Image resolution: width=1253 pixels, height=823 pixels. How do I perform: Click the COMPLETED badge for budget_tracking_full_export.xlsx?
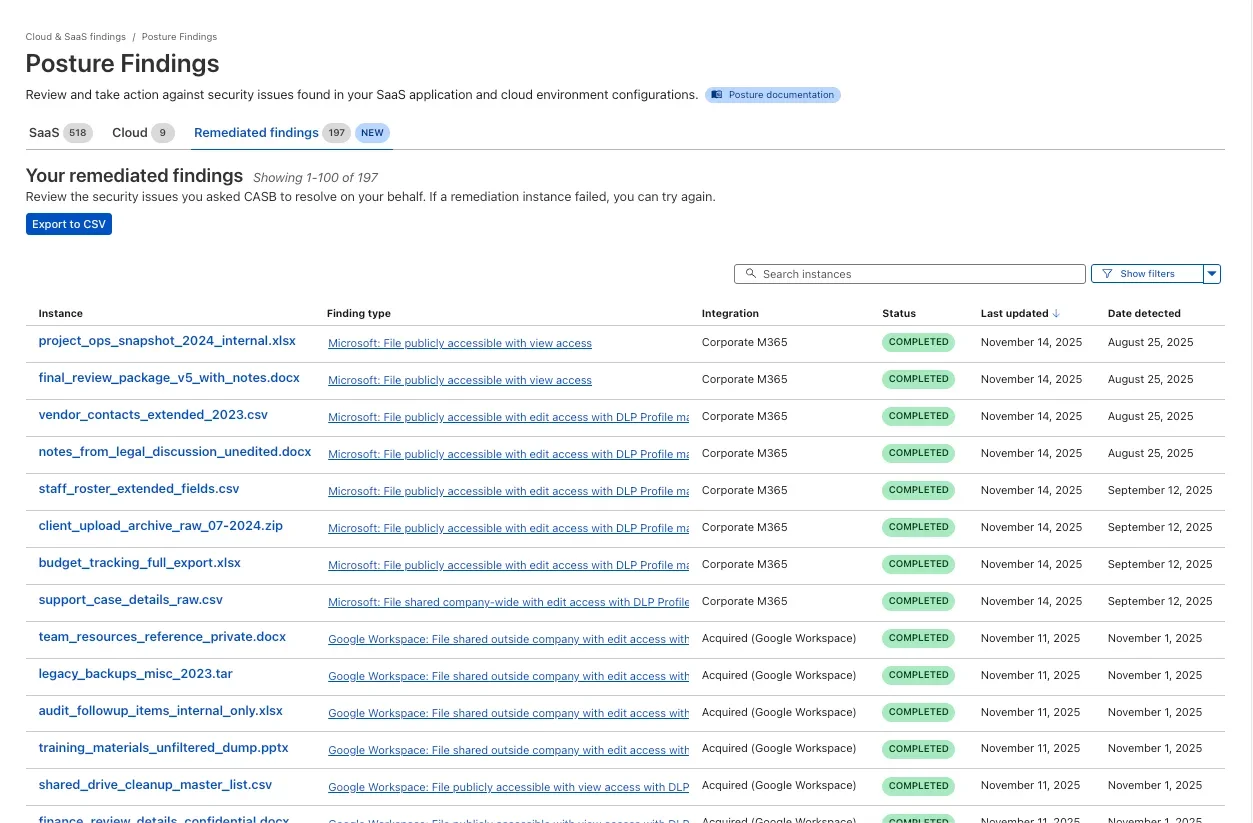918,563
